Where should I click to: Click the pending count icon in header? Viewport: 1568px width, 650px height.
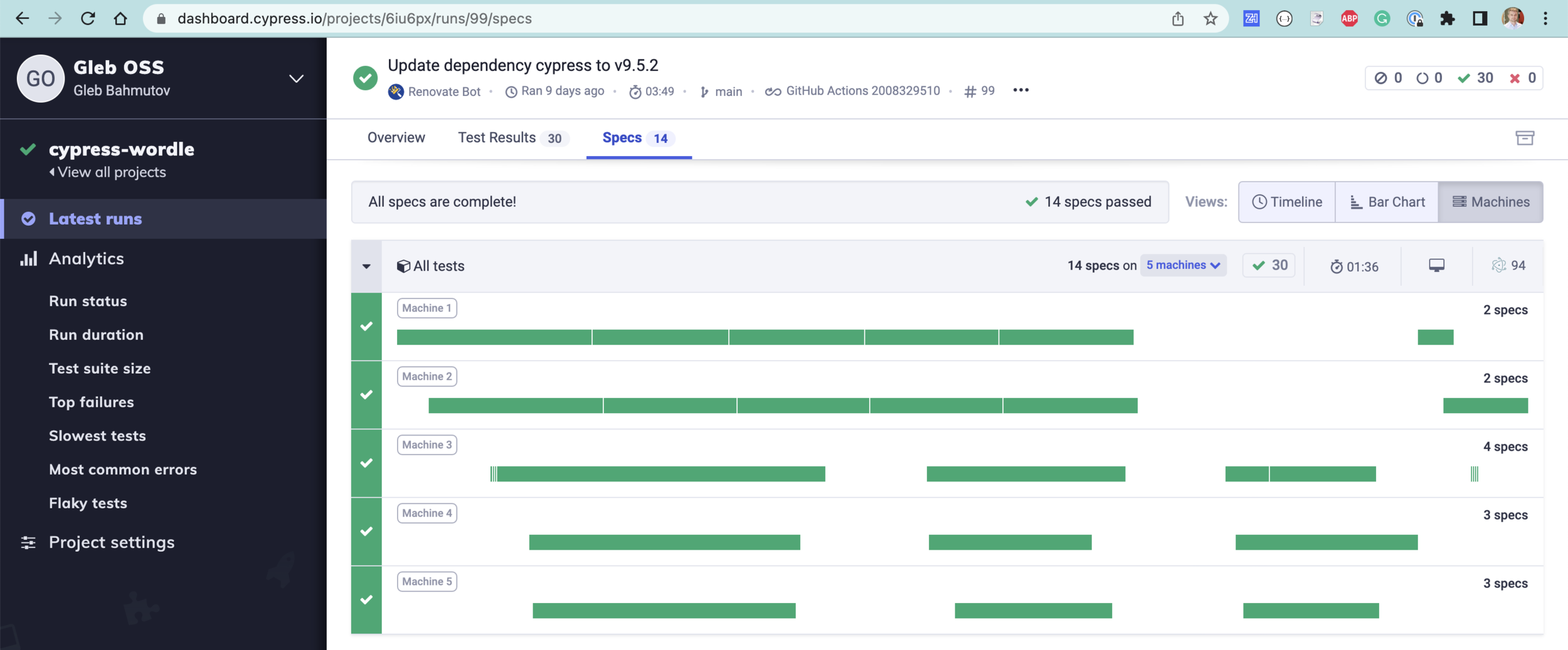1422,78
